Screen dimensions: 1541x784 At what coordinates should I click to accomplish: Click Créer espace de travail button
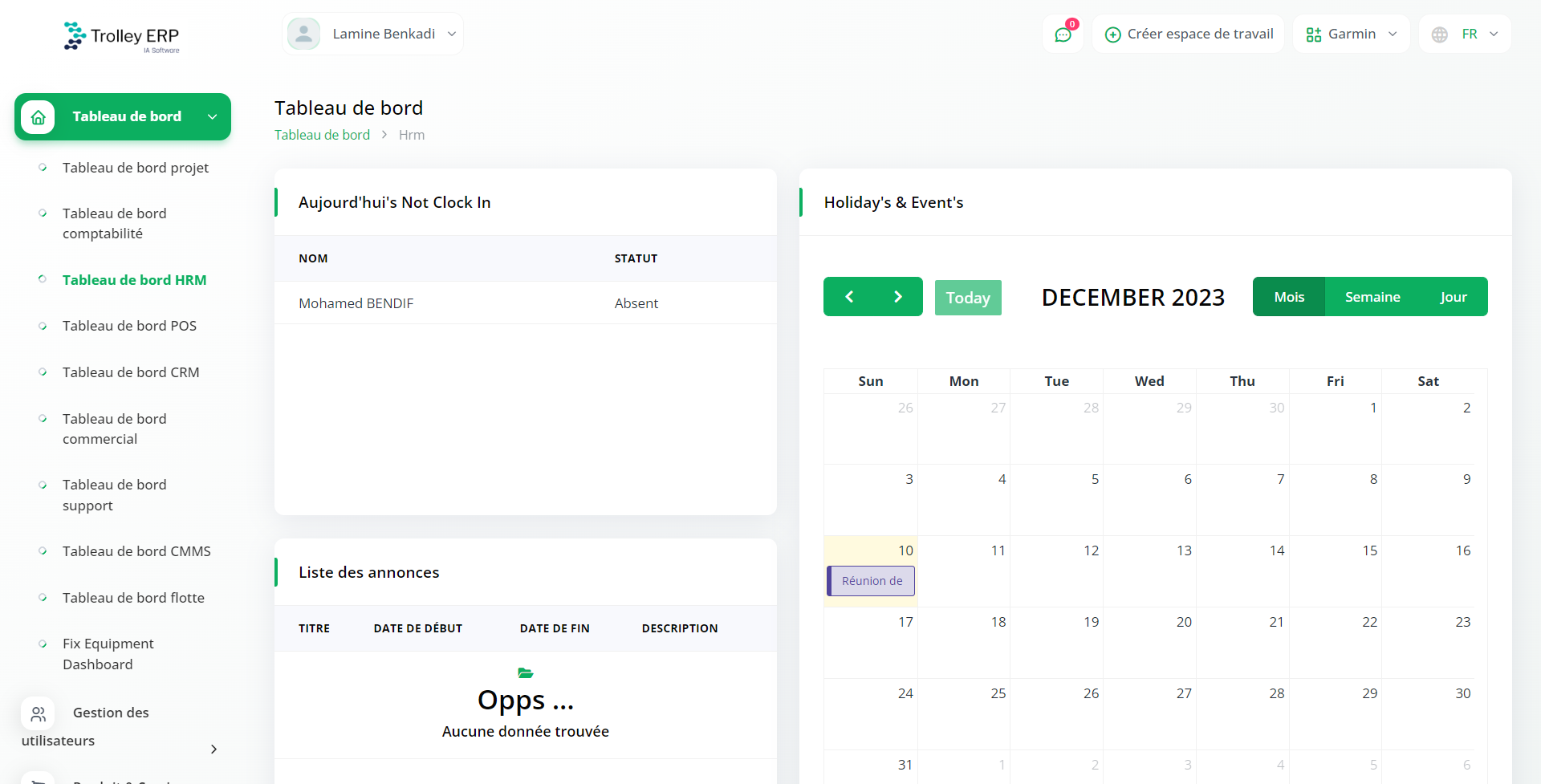(1189, 35)
